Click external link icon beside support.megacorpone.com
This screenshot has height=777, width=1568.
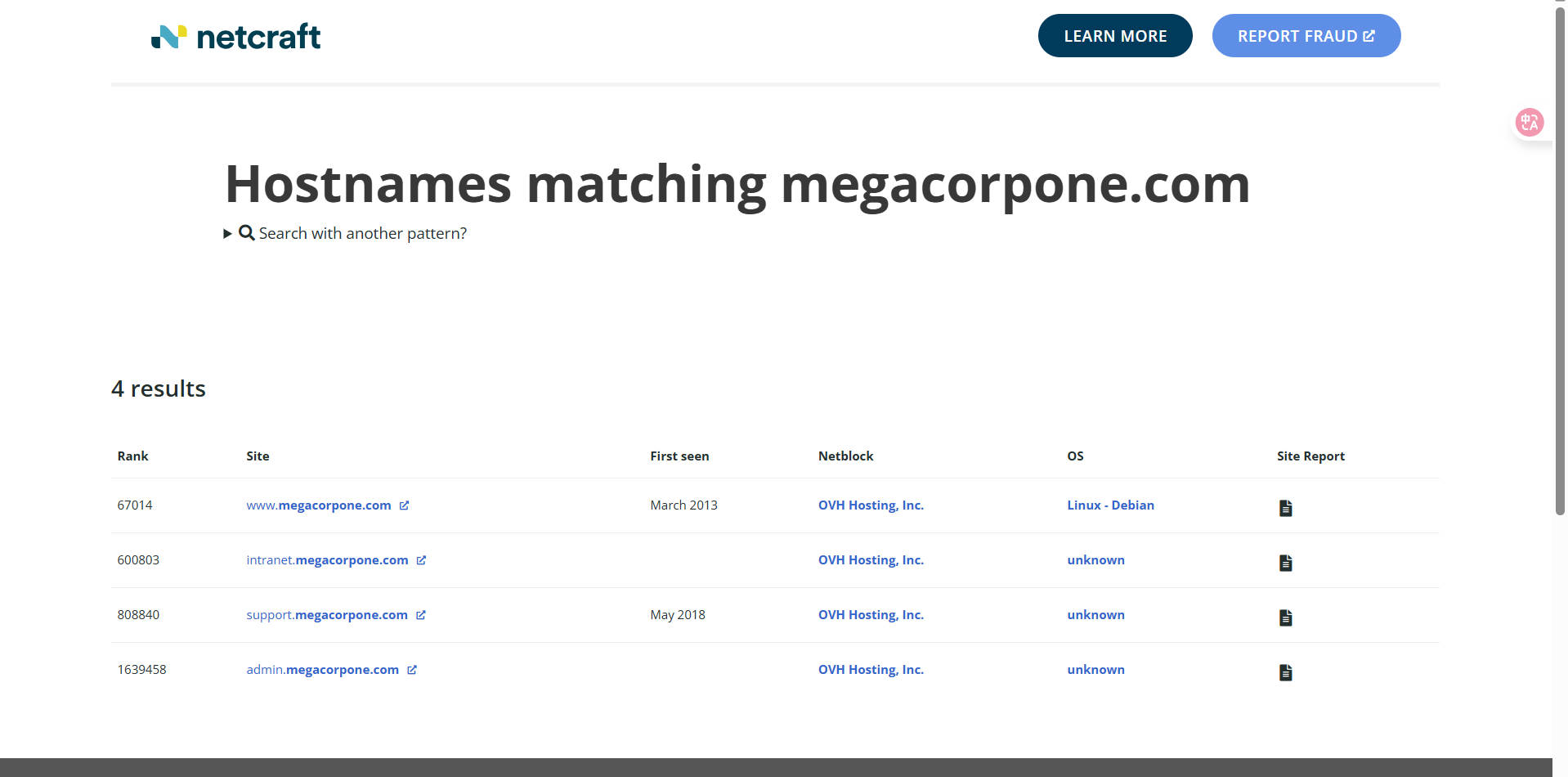[x=420, y=615]
